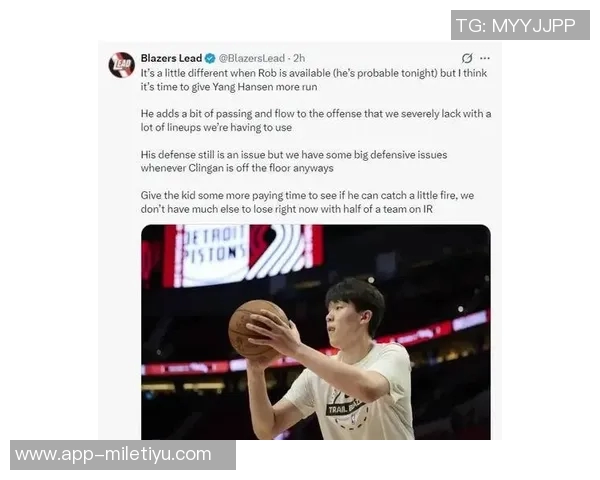Image resolution: width=600 pixels, height=480 pixels.
Task: Visit the @BlazersLead handle link
Action: [x=251, y=58]
